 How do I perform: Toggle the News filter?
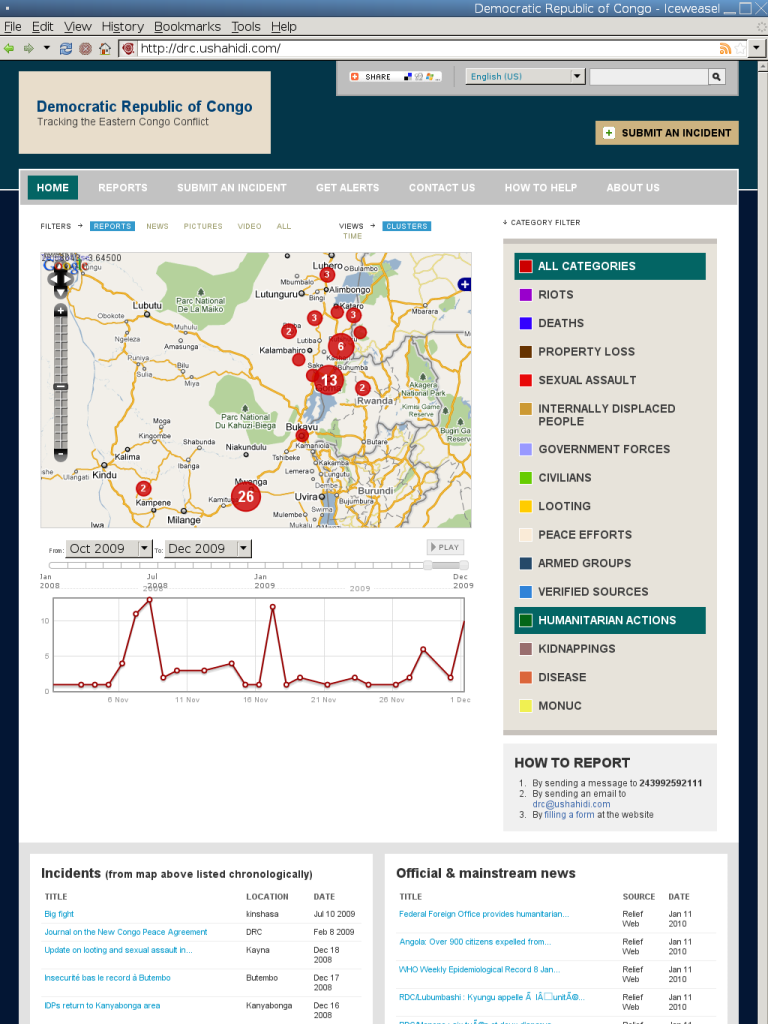pos(157,227)
